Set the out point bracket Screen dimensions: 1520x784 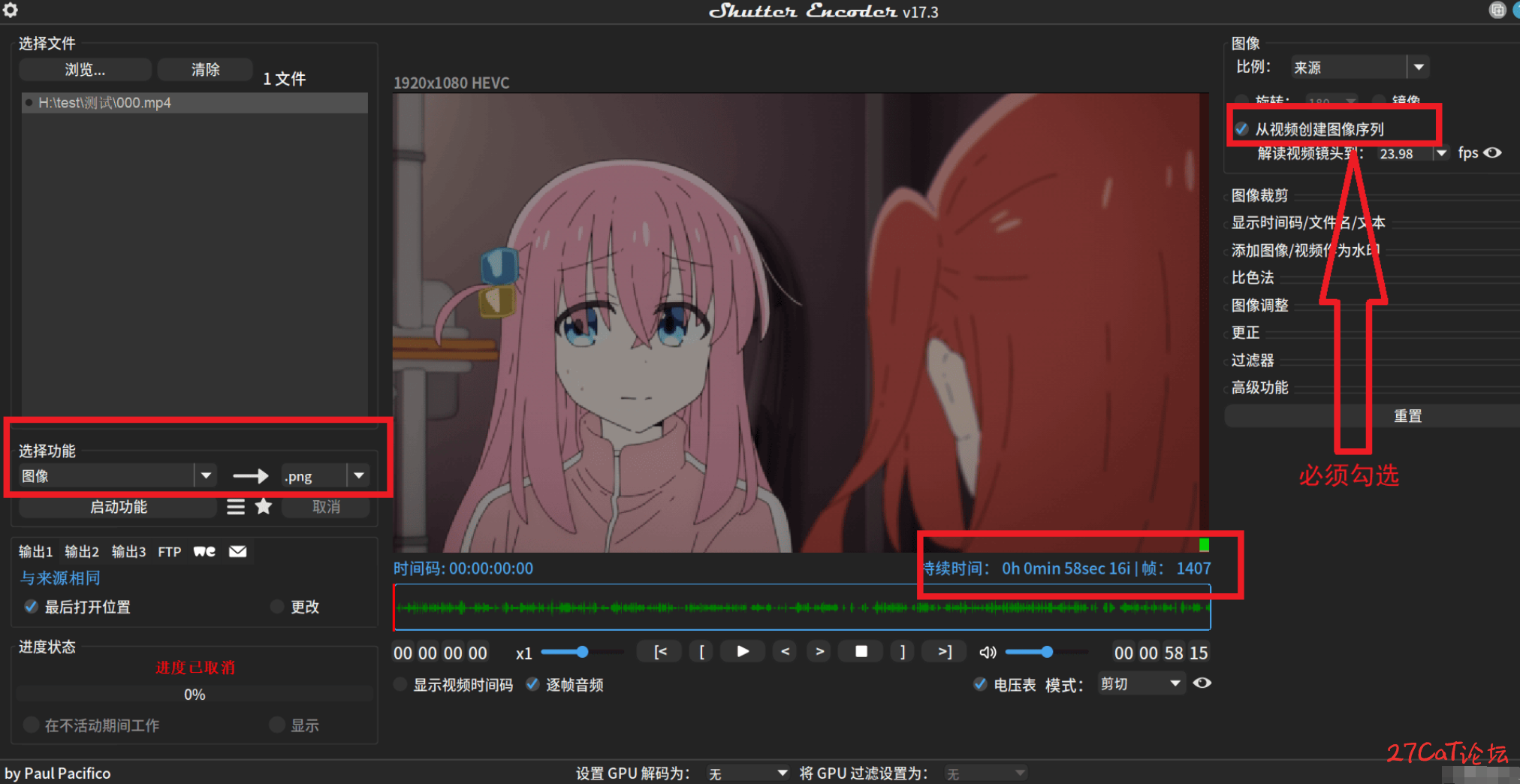pyautogui.click(x=903, y=651)
